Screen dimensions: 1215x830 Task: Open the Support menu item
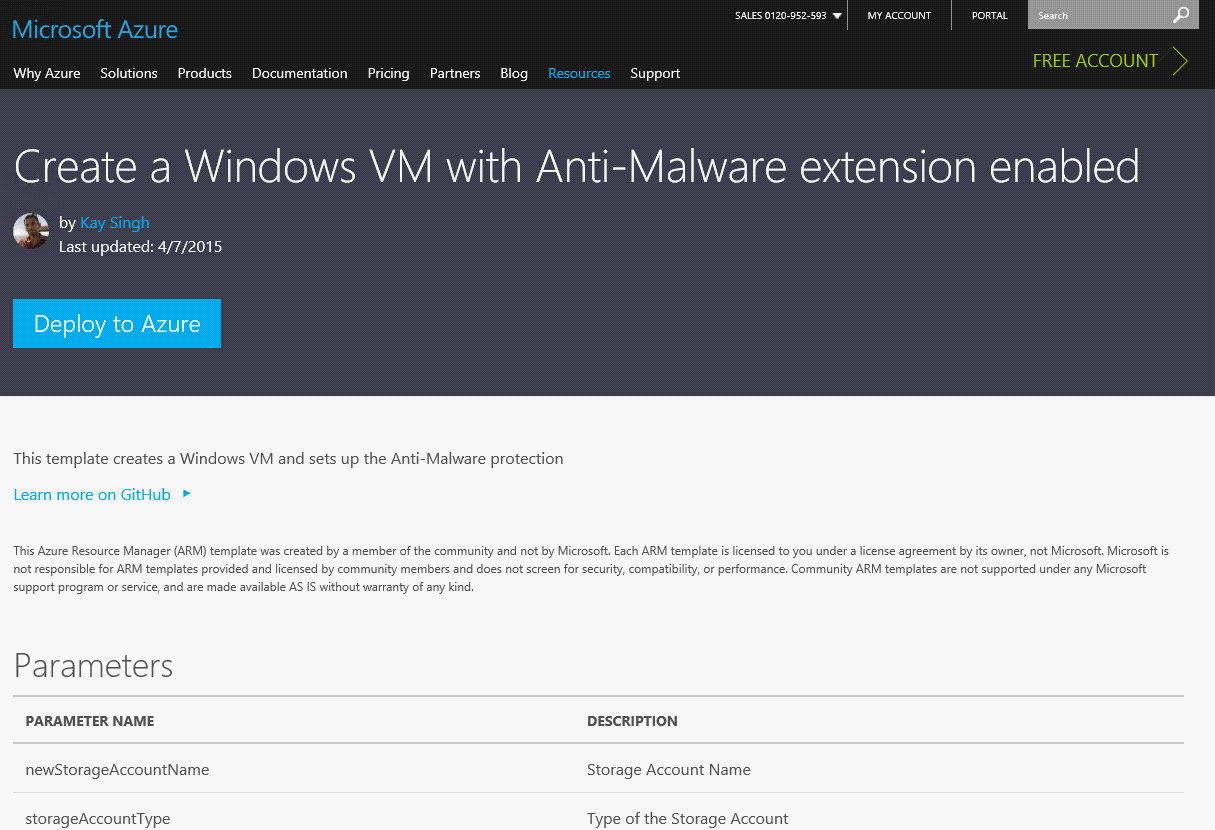[655, 73]
